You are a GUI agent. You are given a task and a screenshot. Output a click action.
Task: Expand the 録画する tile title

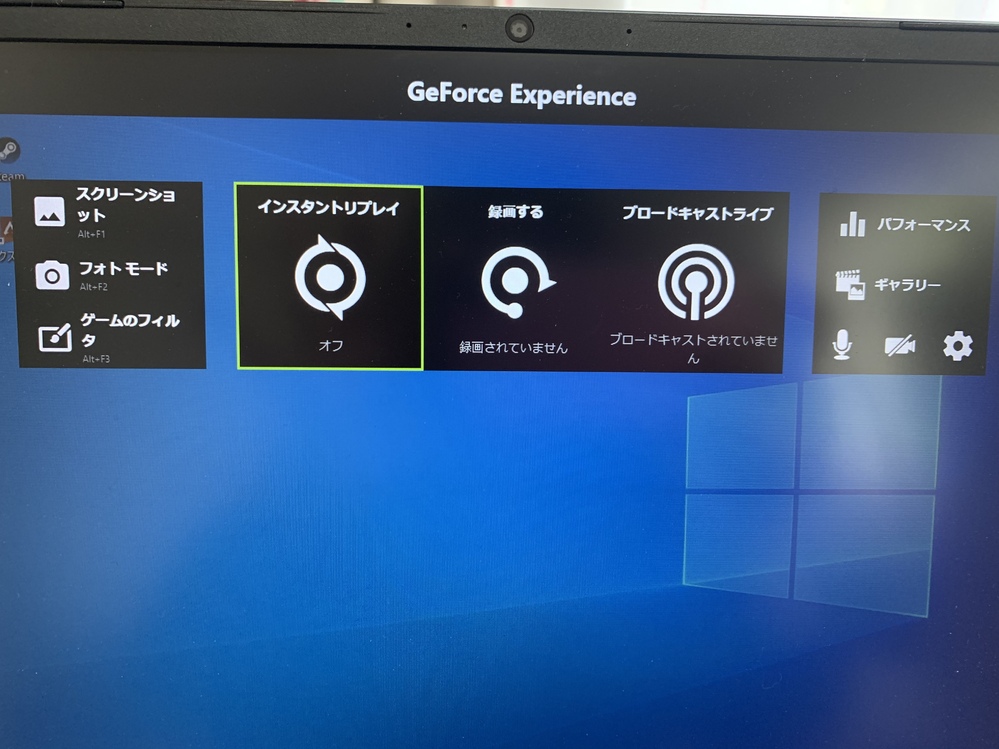point(515,212)
